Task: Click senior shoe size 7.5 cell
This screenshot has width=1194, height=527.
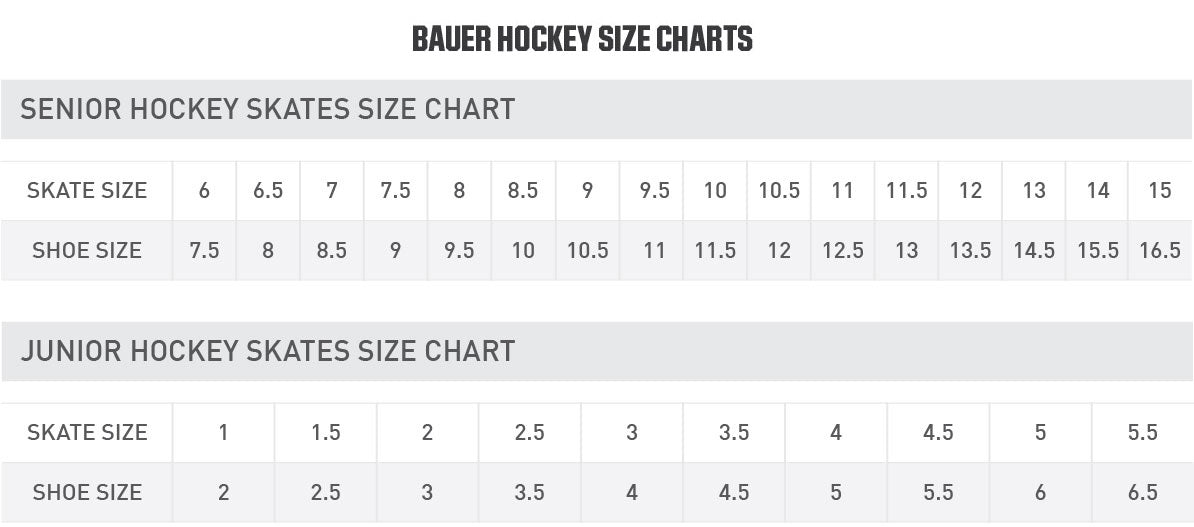Action: click(204, 250)
